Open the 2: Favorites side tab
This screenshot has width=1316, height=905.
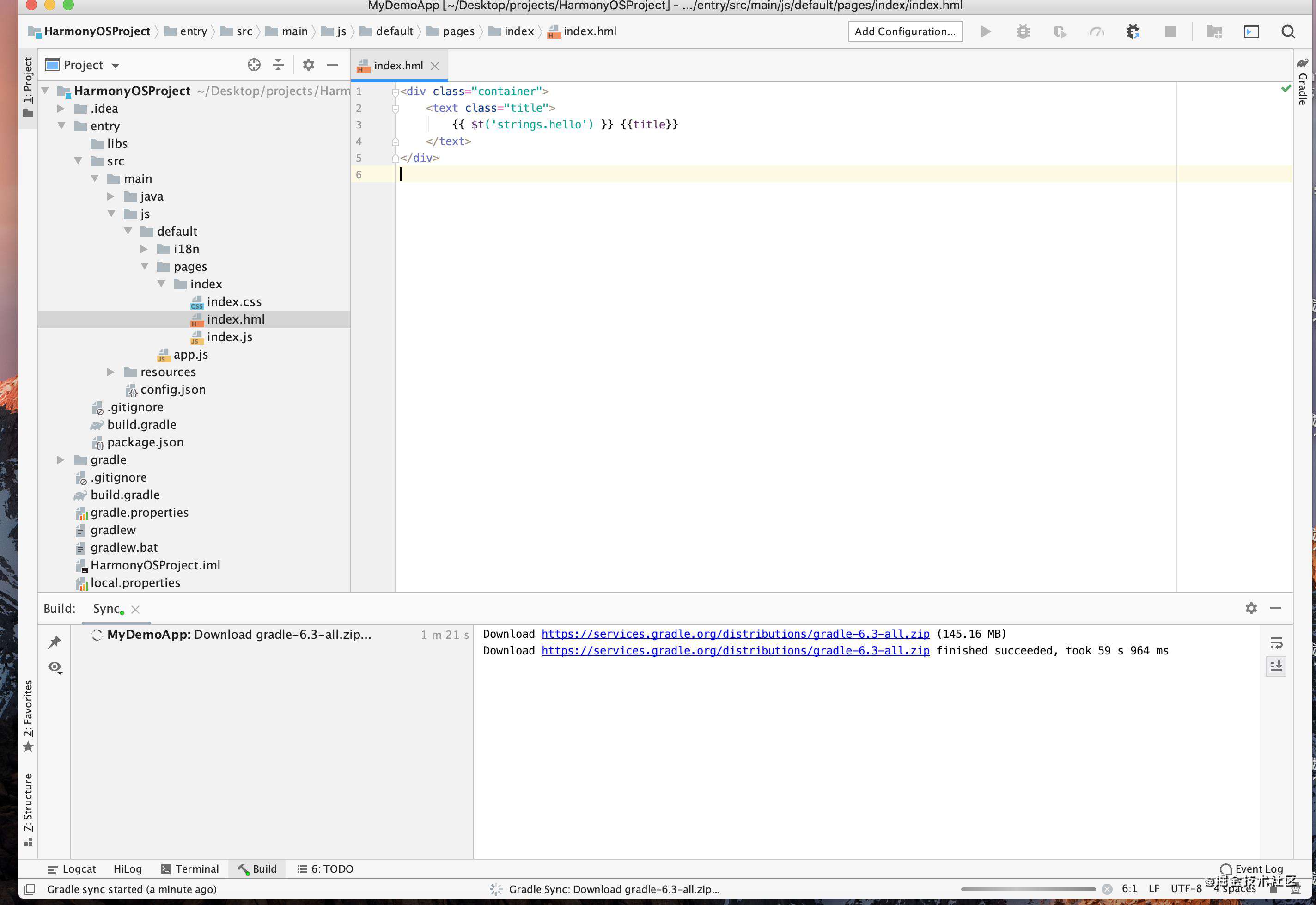(x=28, y=715)
